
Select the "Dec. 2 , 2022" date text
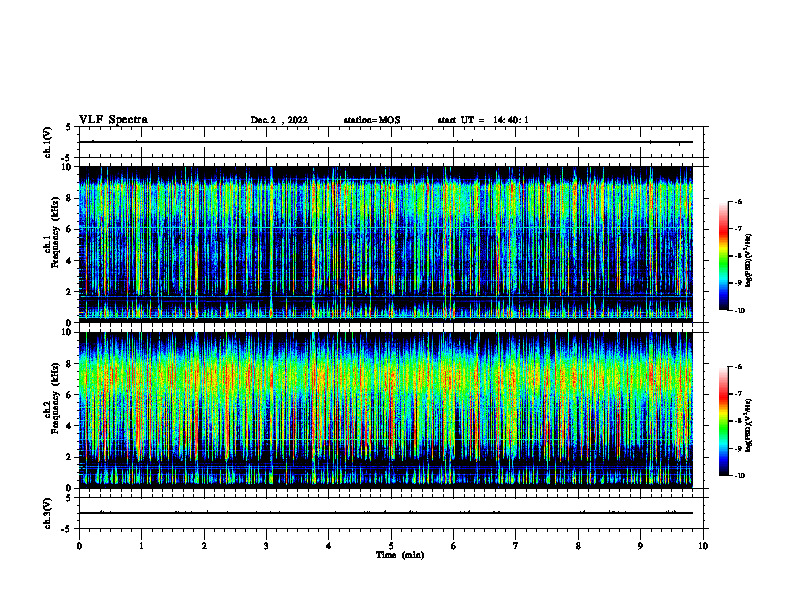279,120
